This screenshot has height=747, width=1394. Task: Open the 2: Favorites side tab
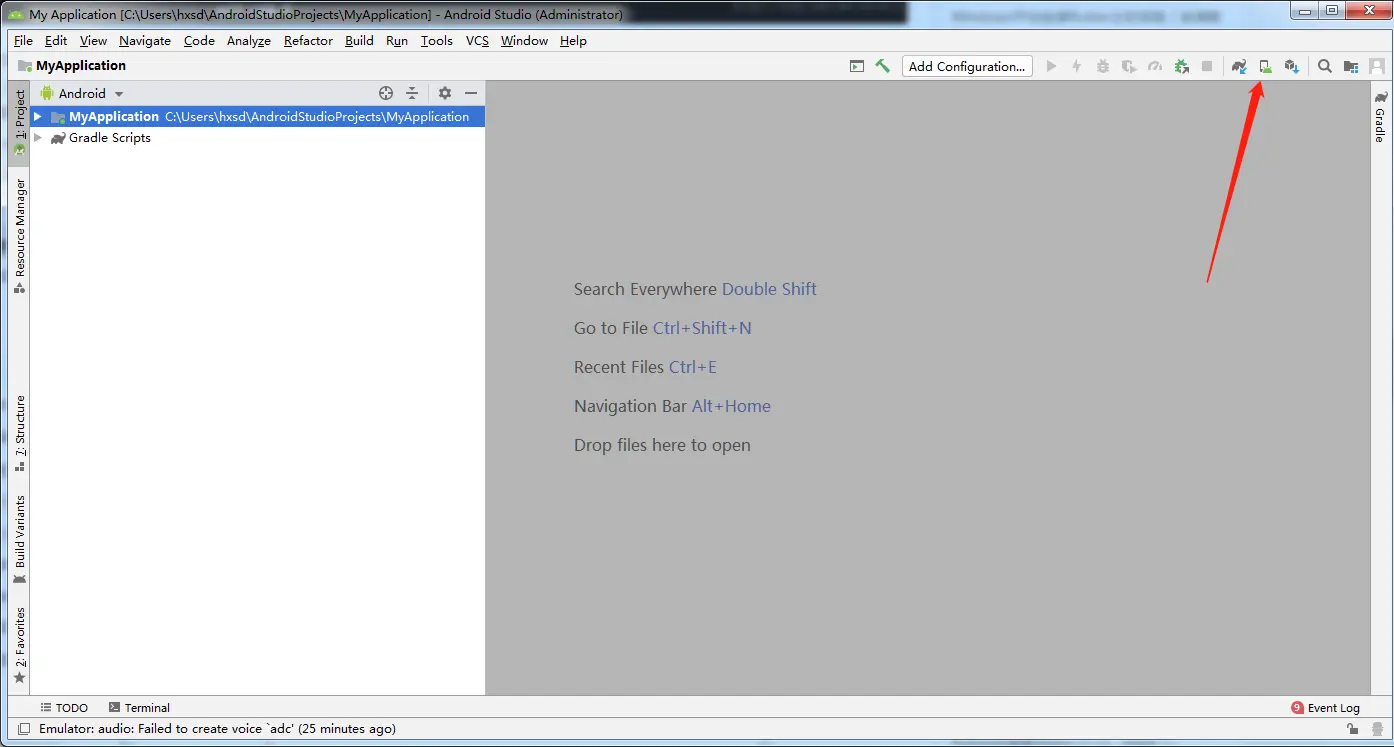19,645
